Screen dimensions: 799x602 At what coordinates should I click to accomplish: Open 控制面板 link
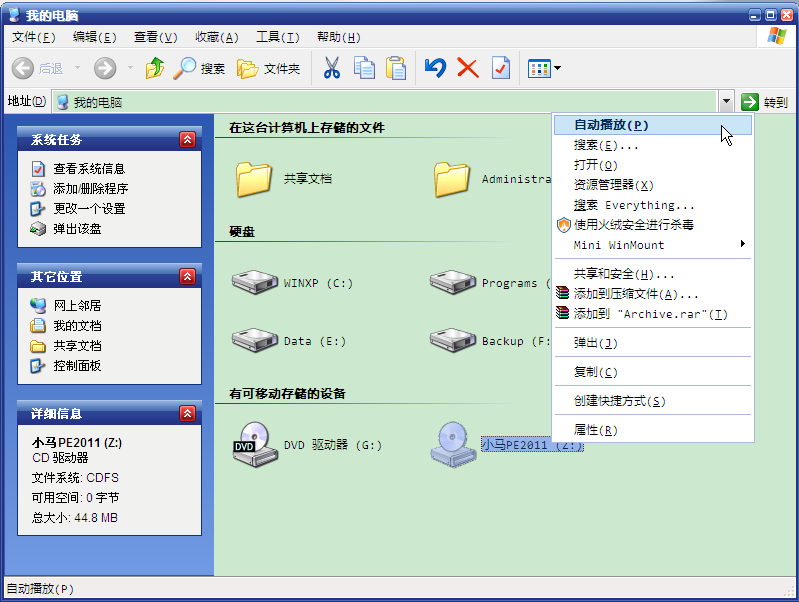coord(77,365)
